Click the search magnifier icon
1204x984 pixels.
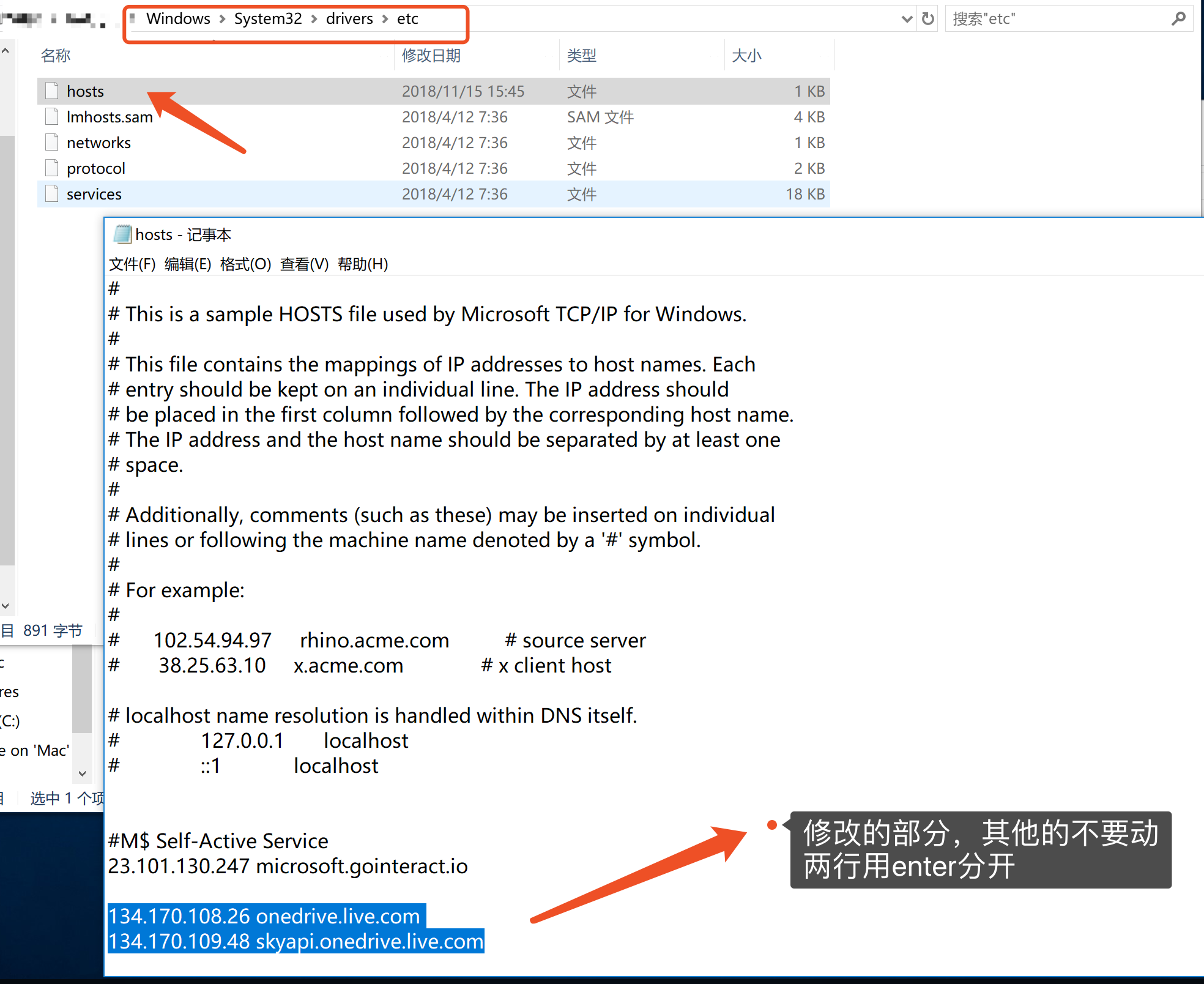[1178, 19]
